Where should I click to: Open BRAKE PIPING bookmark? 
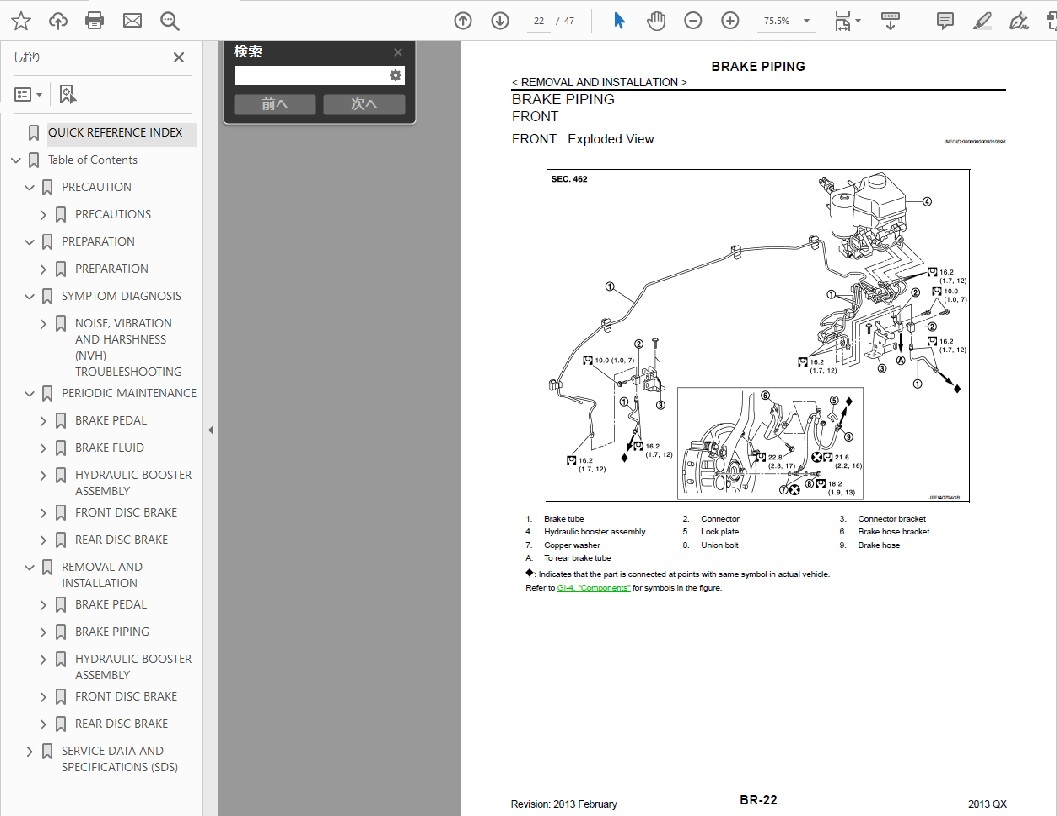[113, 632]
